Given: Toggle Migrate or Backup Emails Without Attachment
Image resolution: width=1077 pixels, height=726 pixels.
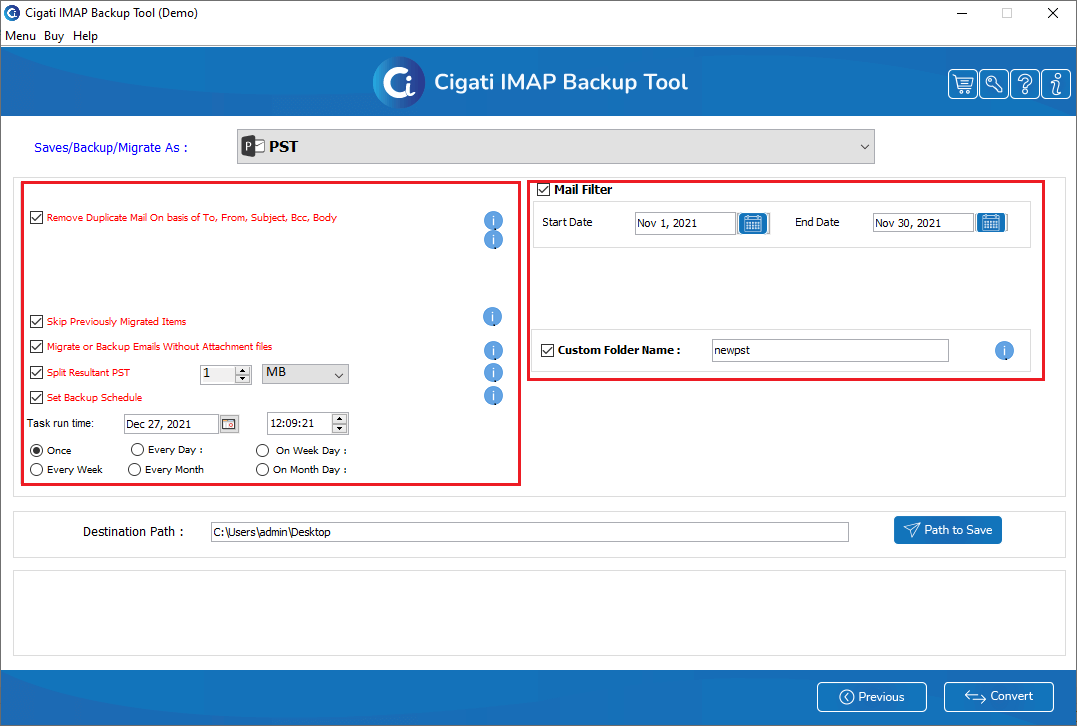Looking at the screenshot, I should (x=36, y=347).
